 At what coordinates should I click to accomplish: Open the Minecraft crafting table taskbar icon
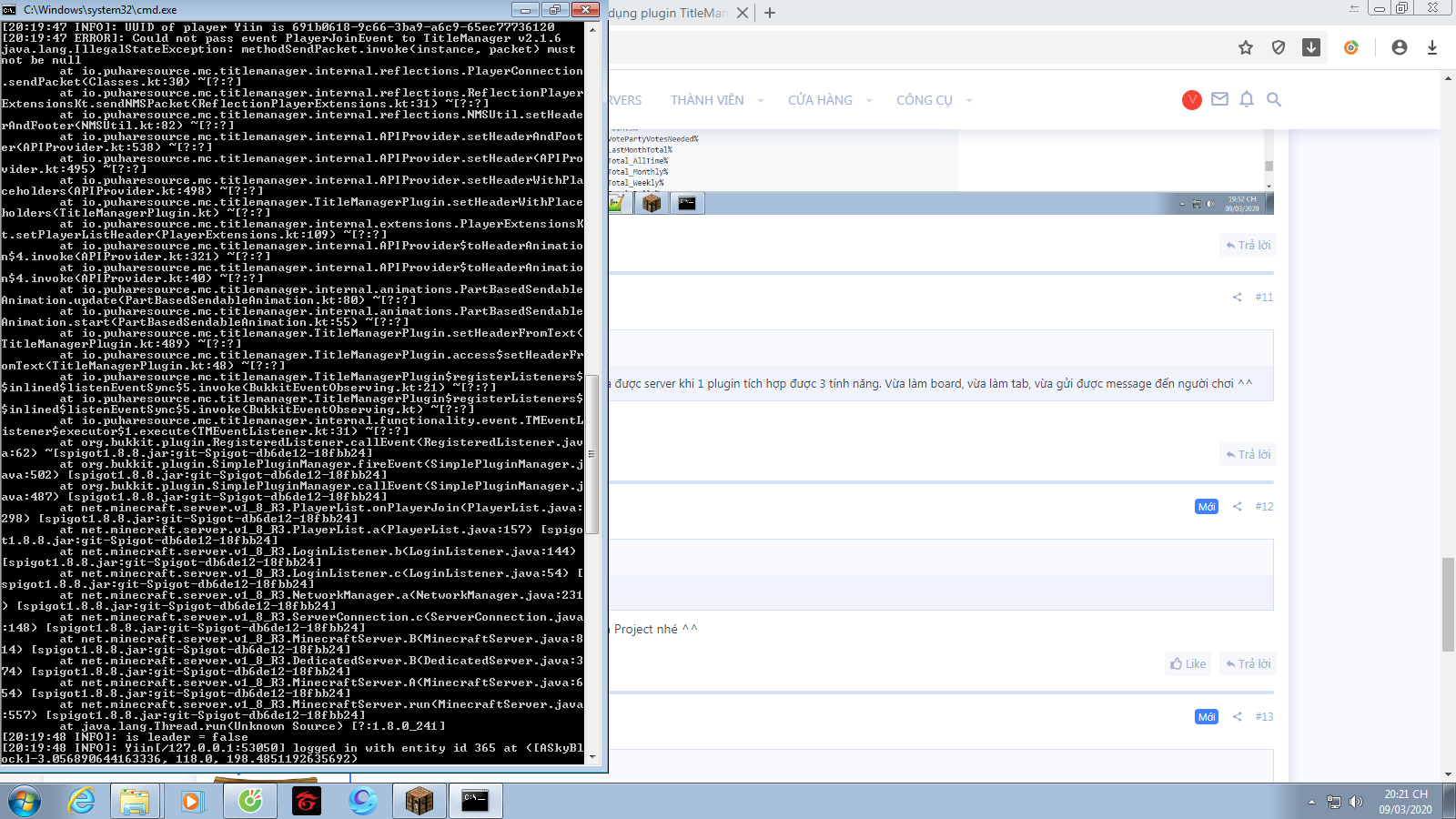[420, 801]
